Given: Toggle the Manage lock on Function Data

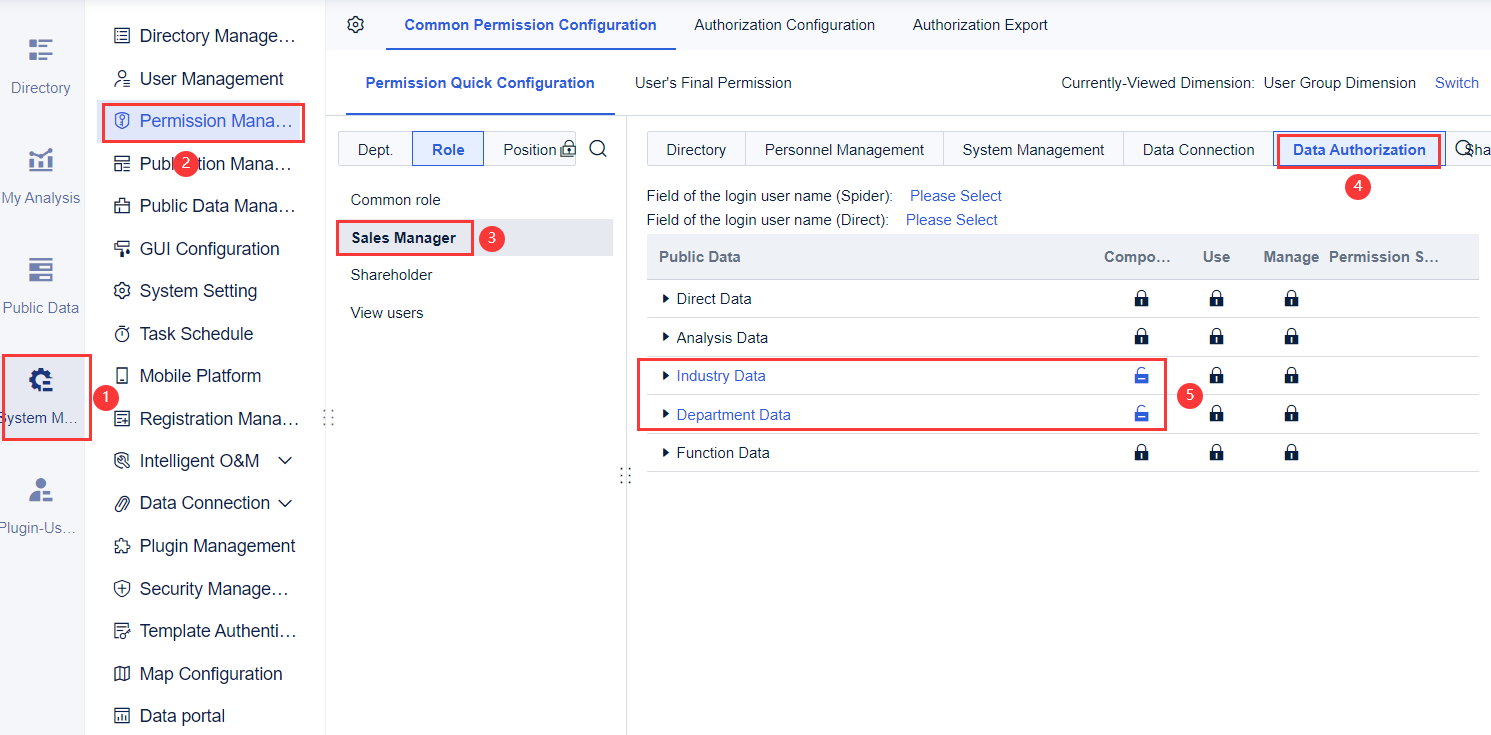Looking at the screenshot, I should pos(1291,452).
